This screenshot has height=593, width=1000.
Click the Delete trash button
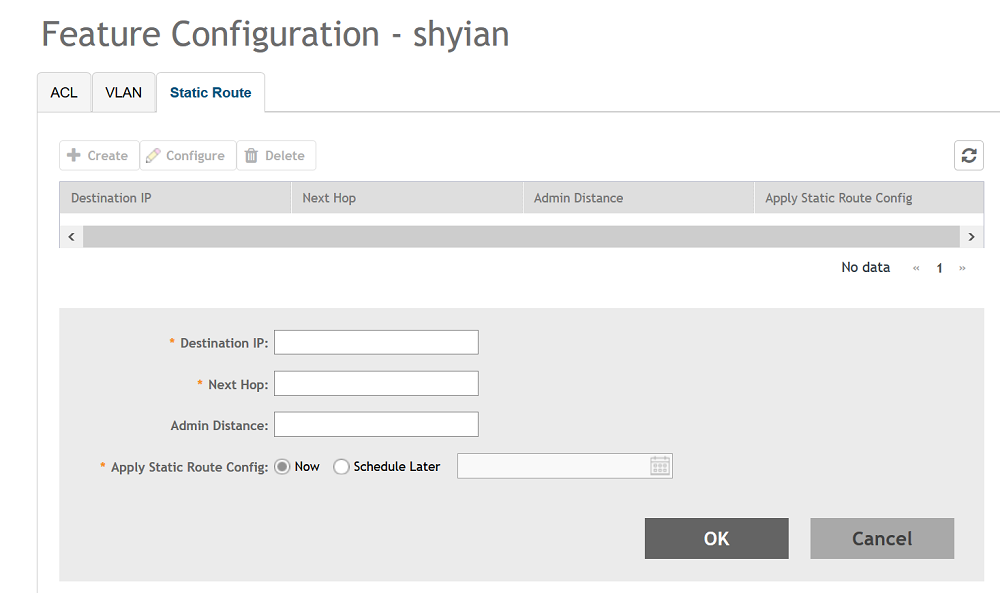coord(275,156)
